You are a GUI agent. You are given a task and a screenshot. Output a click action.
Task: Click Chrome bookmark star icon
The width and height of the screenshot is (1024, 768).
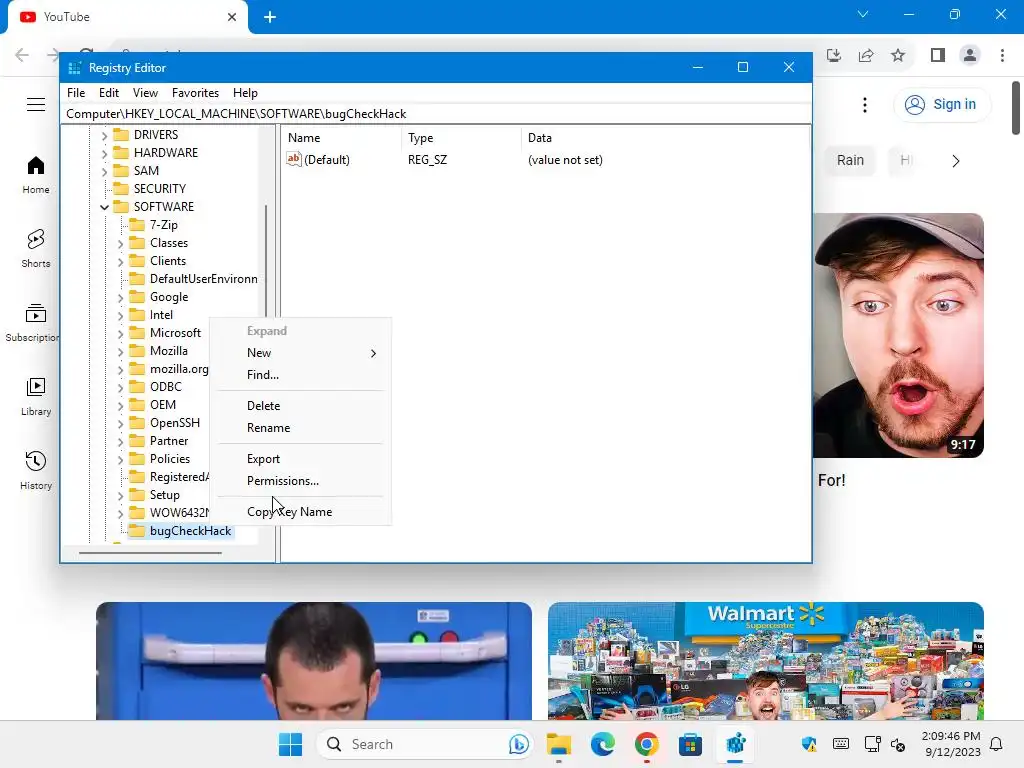click(898, 56)
